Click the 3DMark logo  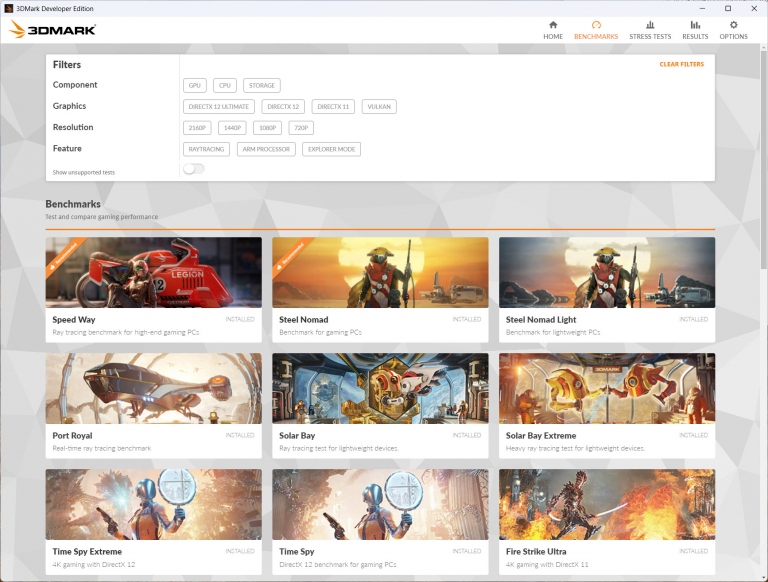click(53, 30)
